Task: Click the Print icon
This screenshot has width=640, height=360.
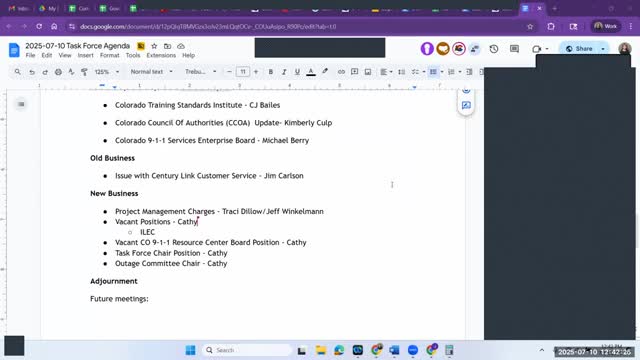Action: point(58,72)
